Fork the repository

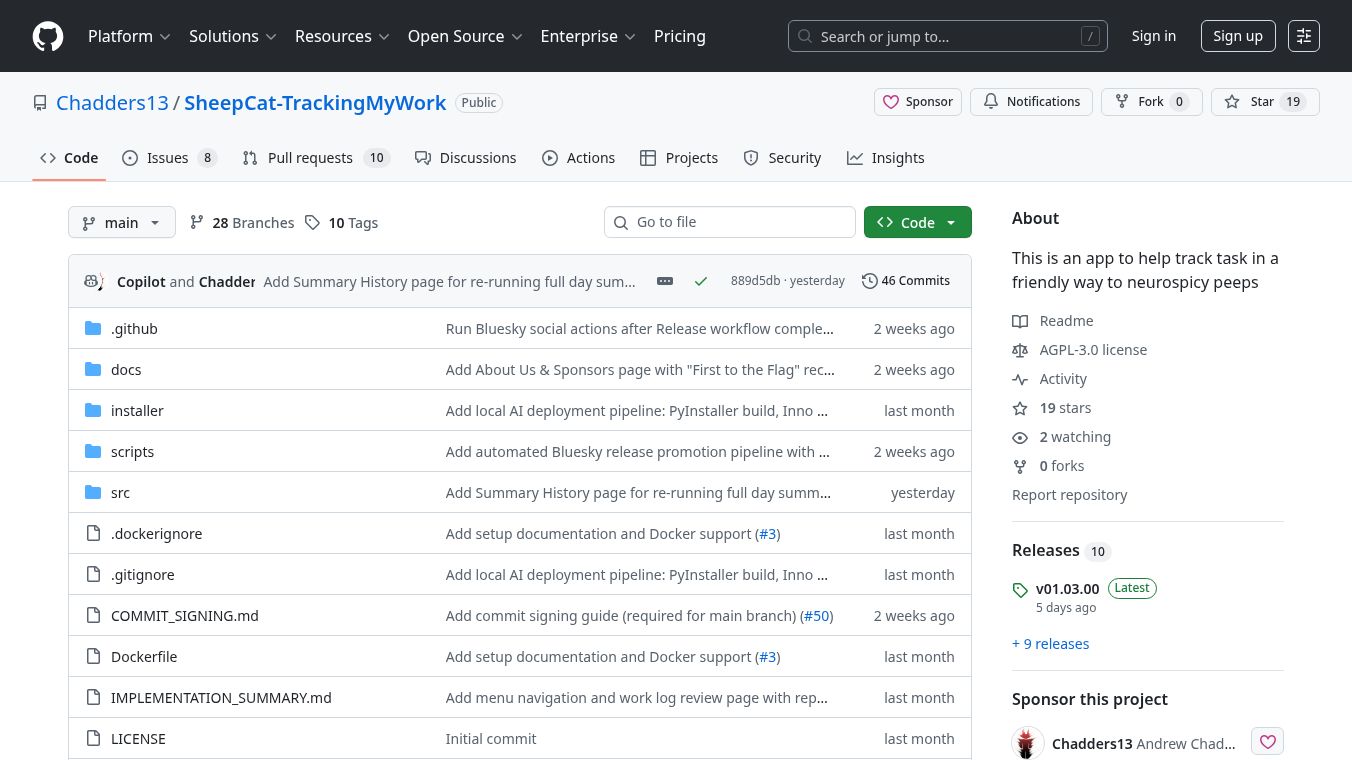(1150, 102)
